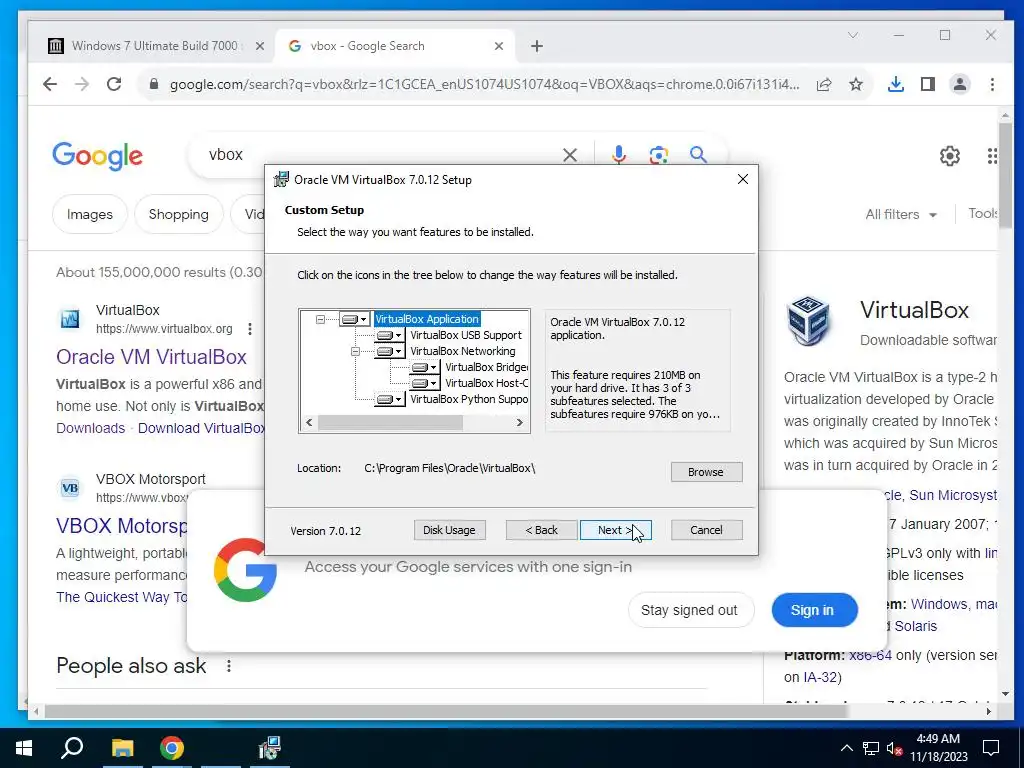Image resolution: width=1024 pixels, height=768 pixels.
Task: Click the Google logo
Action: (97, 156)
